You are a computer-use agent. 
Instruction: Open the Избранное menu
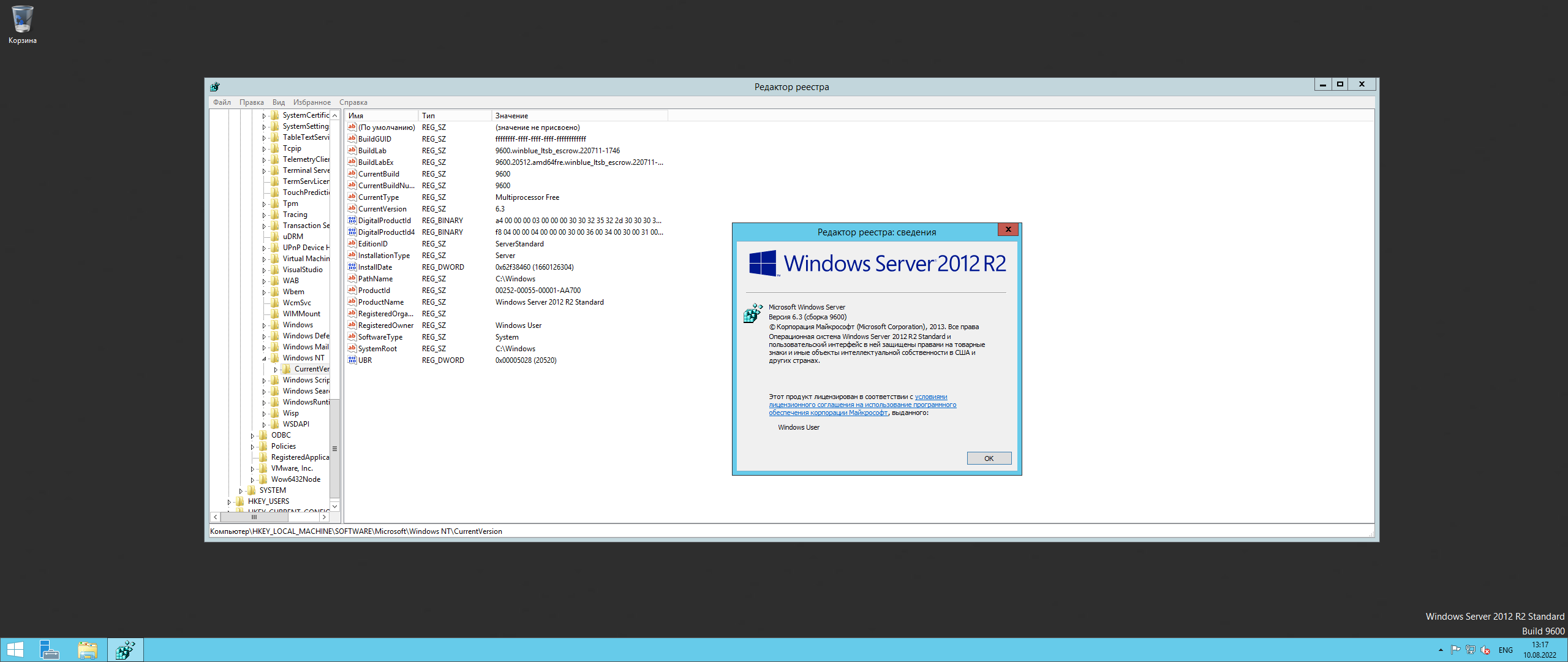[312, 102]
